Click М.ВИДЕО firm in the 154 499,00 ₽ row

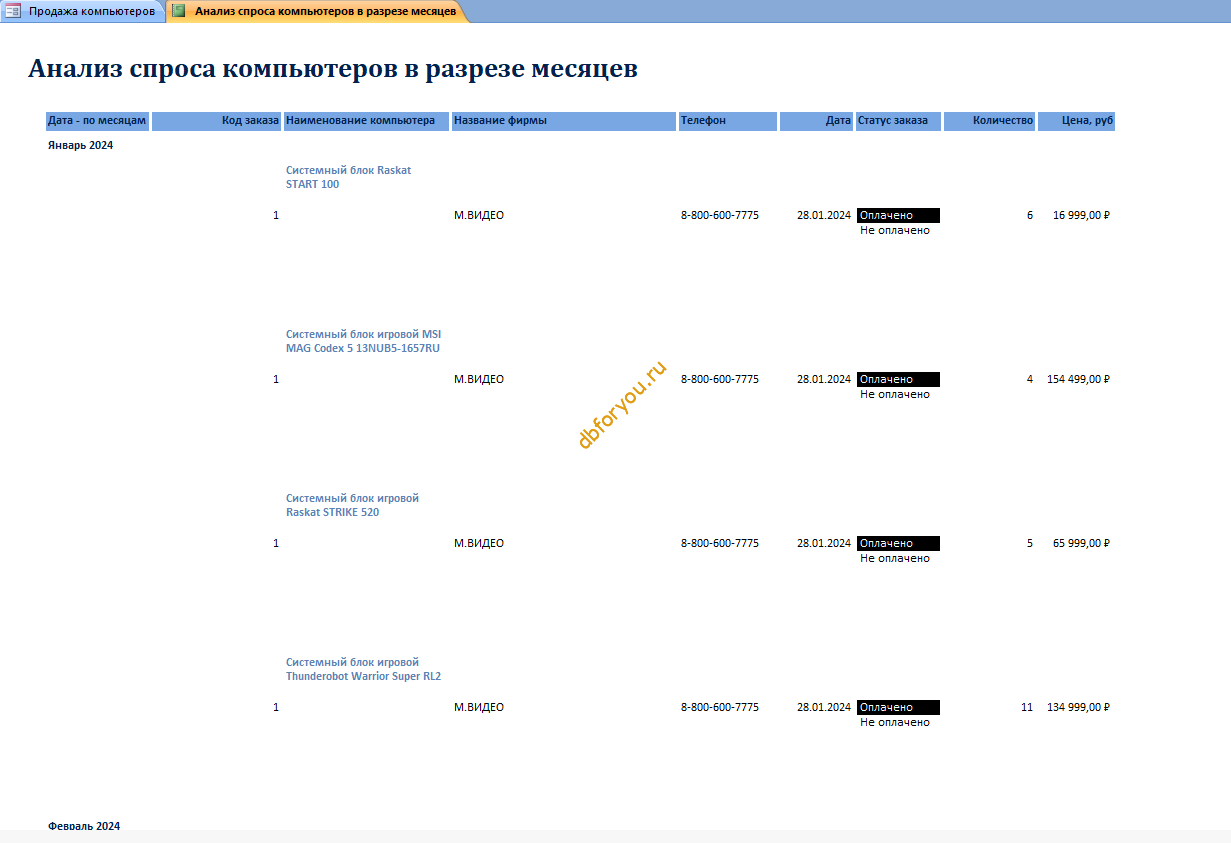pyautogui.click(x=479, y=379)
